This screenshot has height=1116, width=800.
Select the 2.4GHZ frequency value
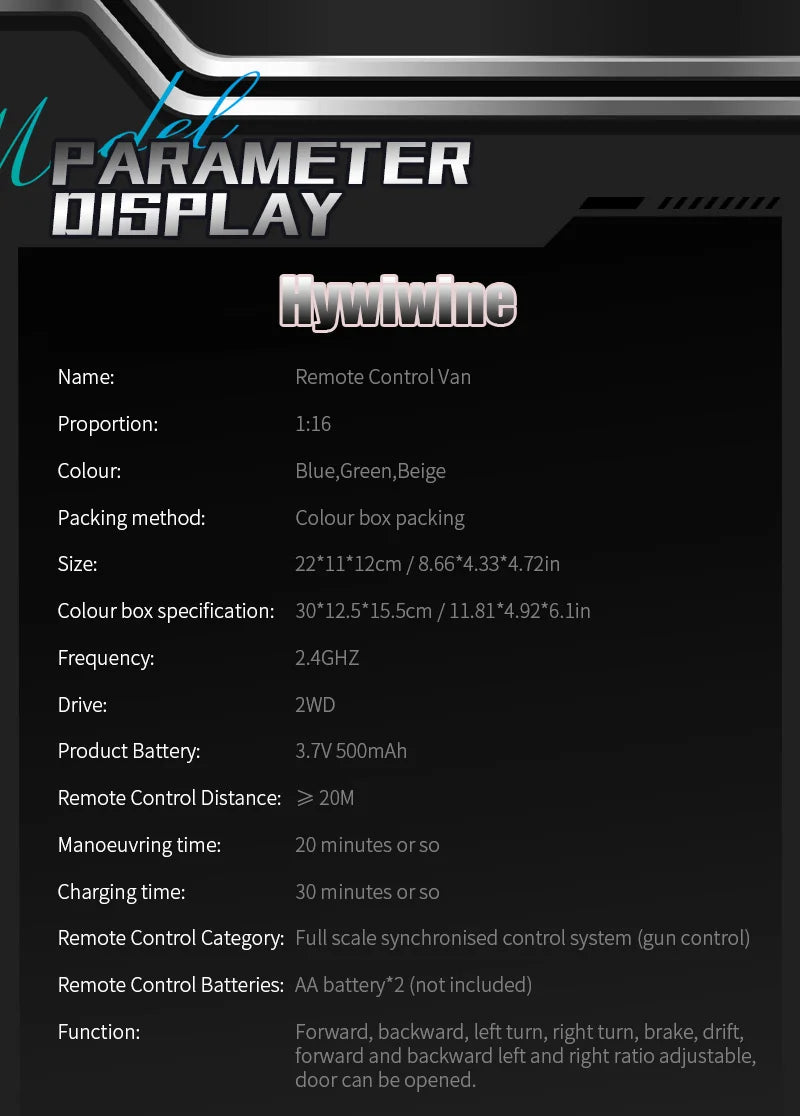327,658
